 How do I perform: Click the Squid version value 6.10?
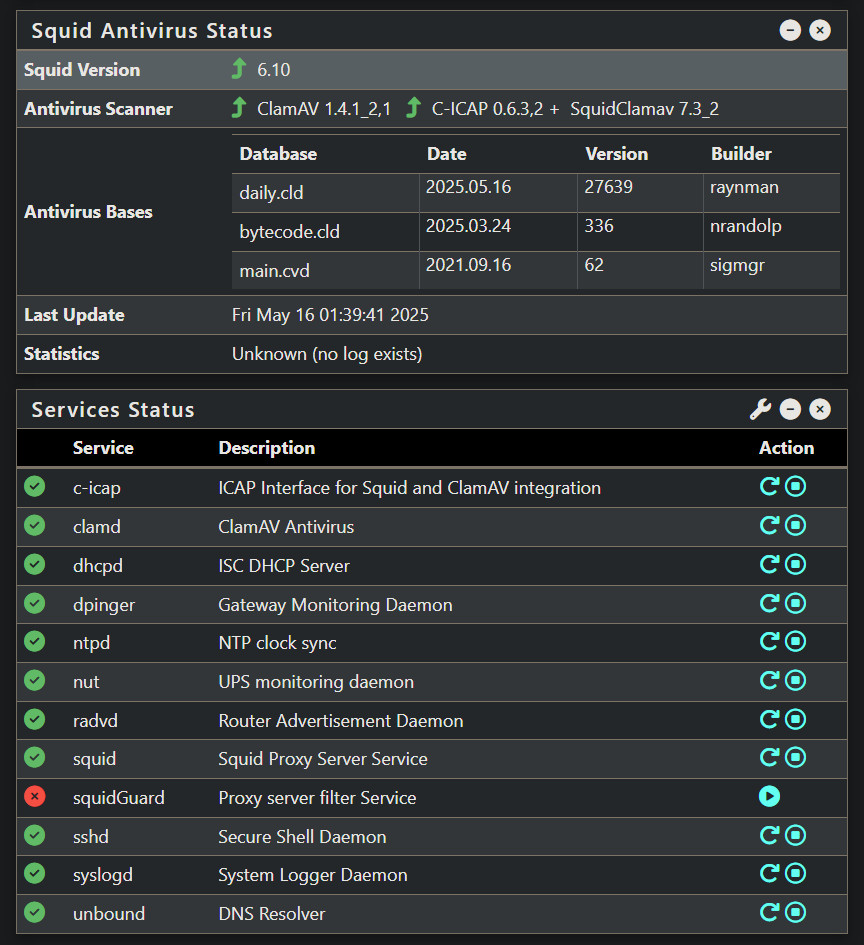click(x=274, y=70)
